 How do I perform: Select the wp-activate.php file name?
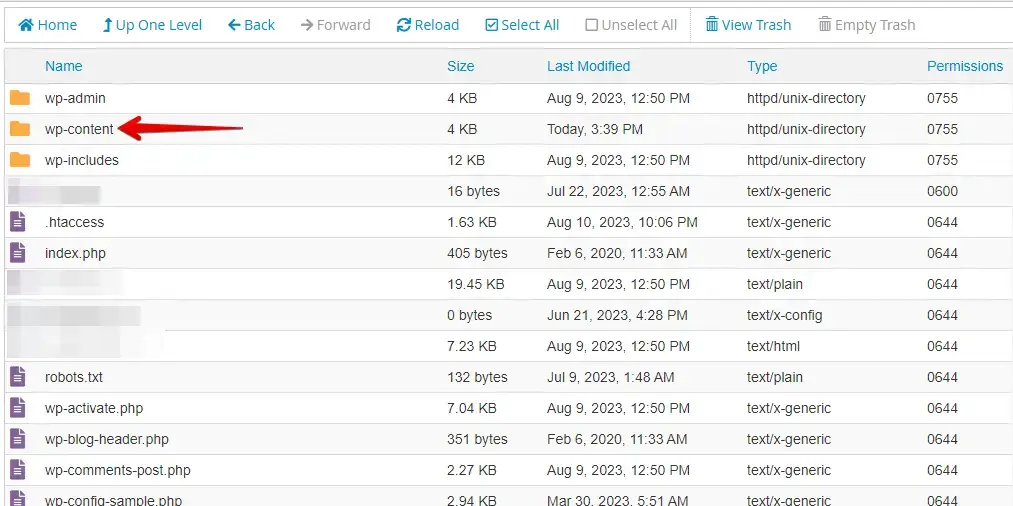pyautogui.click(x=94, y=408)
